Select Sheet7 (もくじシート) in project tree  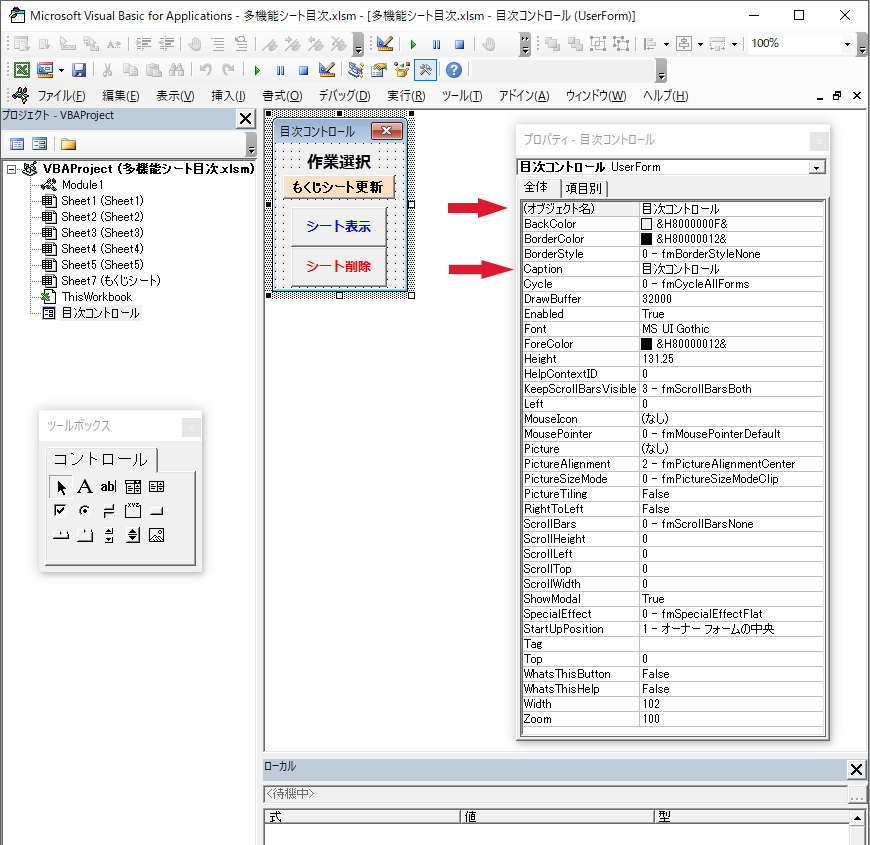pos(110,281)
